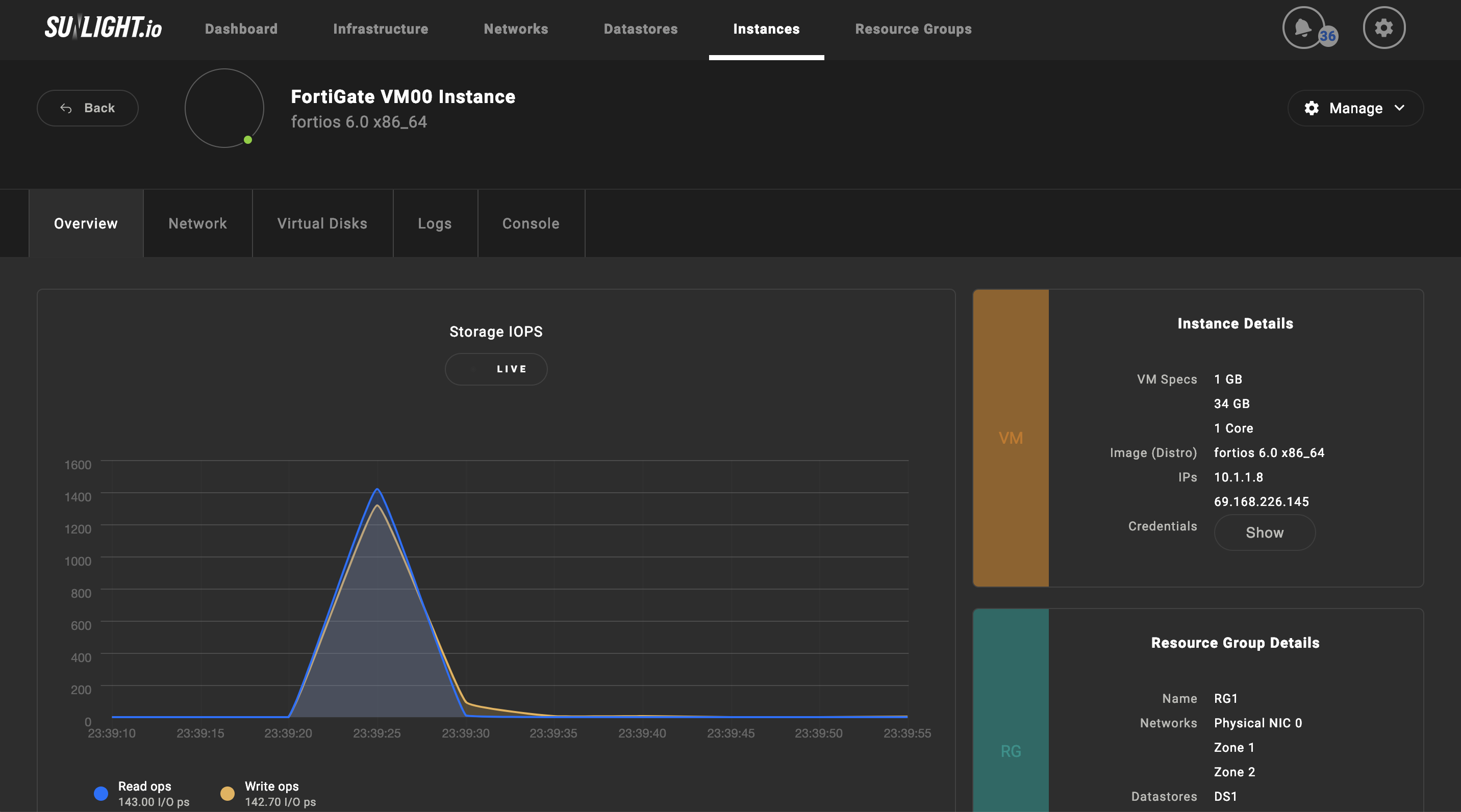Open settings gear icon in header
Viewport: 1461px width, 812px height.
1384,27
